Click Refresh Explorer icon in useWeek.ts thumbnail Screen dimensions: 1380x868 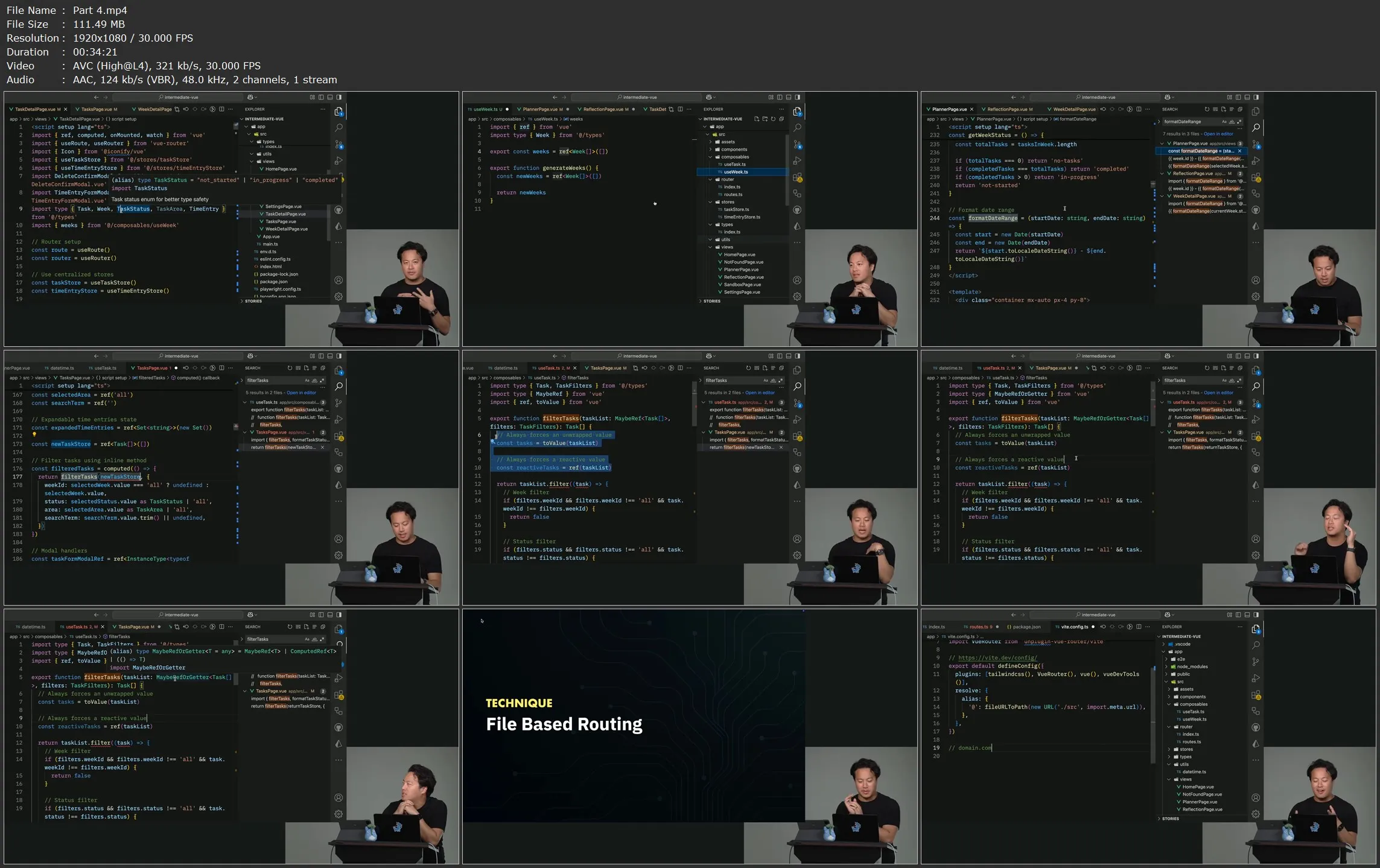773,119
